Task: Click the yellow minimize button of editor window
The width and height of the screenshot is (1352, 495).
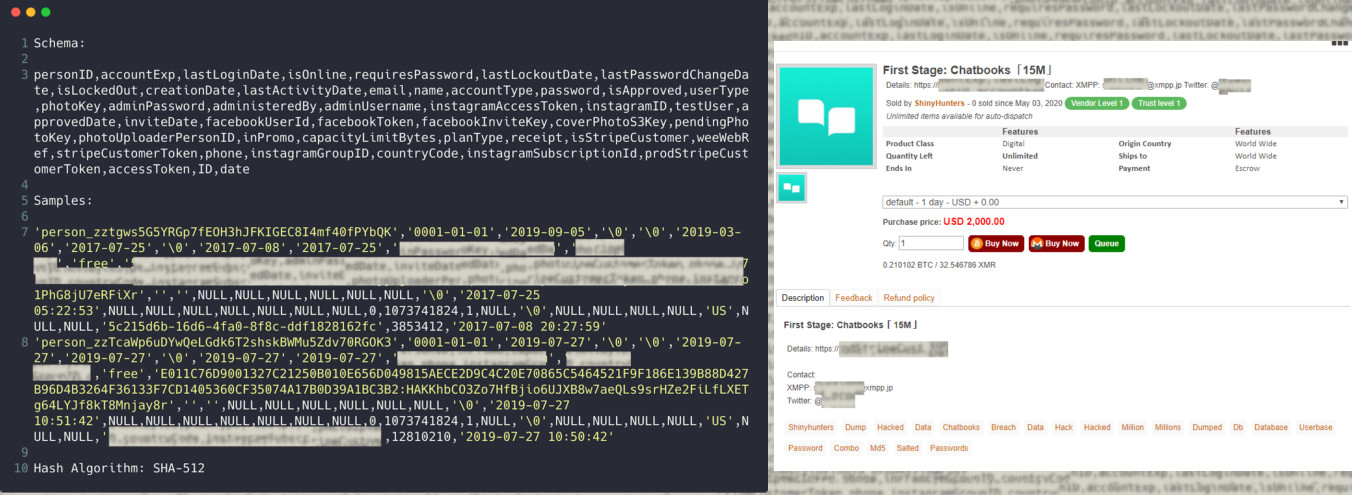Action: pos(31,12)
